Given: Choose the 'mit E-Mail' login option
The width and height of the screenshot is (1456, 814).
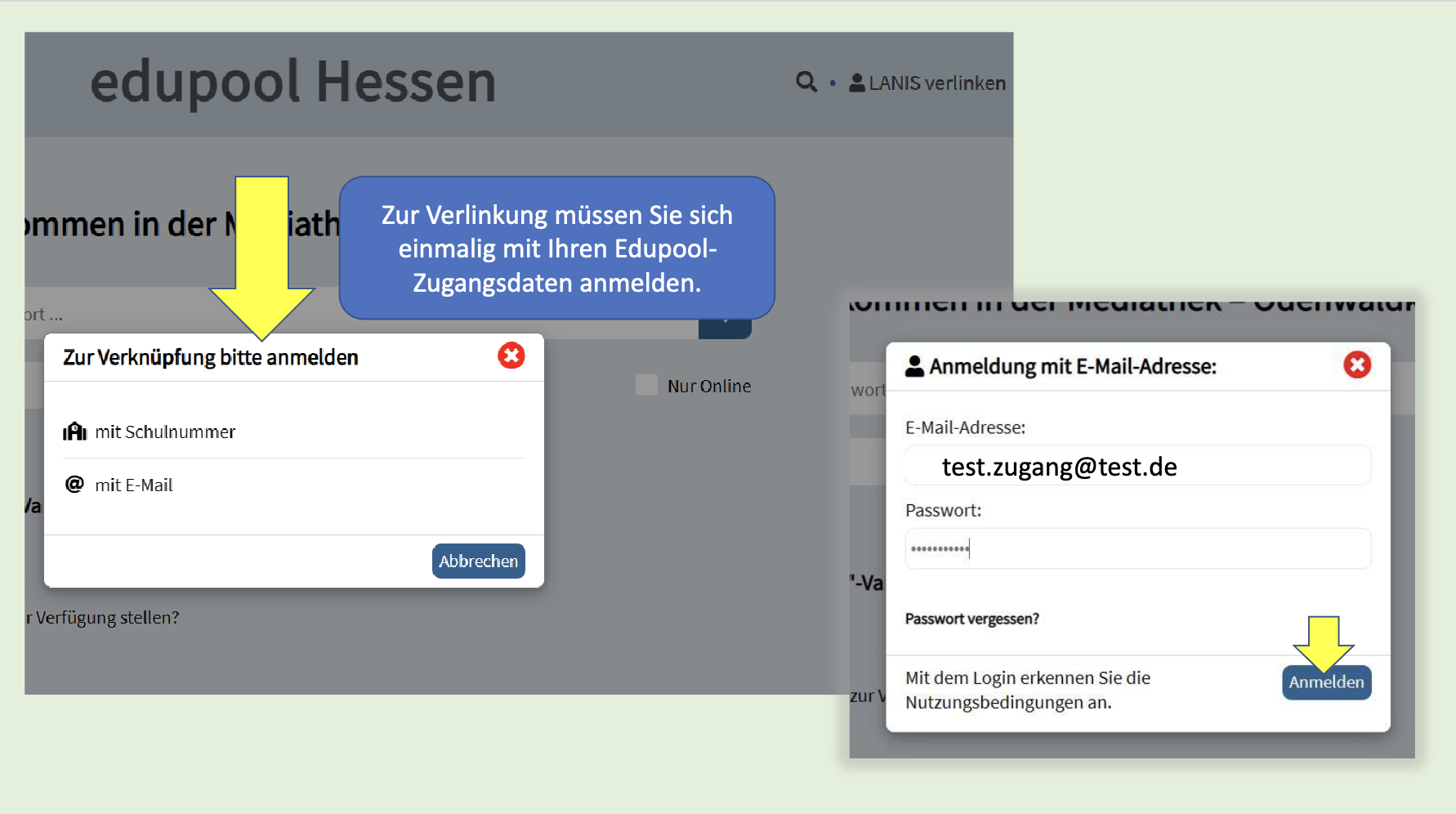Looking at the screenshot, I should pos(134,485).
